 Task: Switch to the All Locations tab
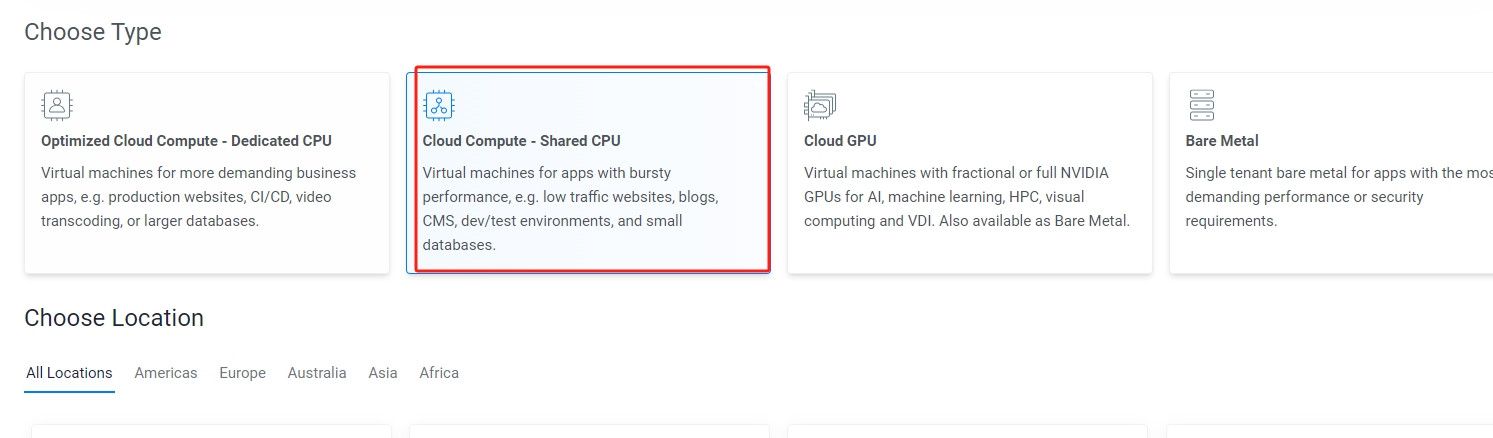pyautogui.click(x=69, y=373)
